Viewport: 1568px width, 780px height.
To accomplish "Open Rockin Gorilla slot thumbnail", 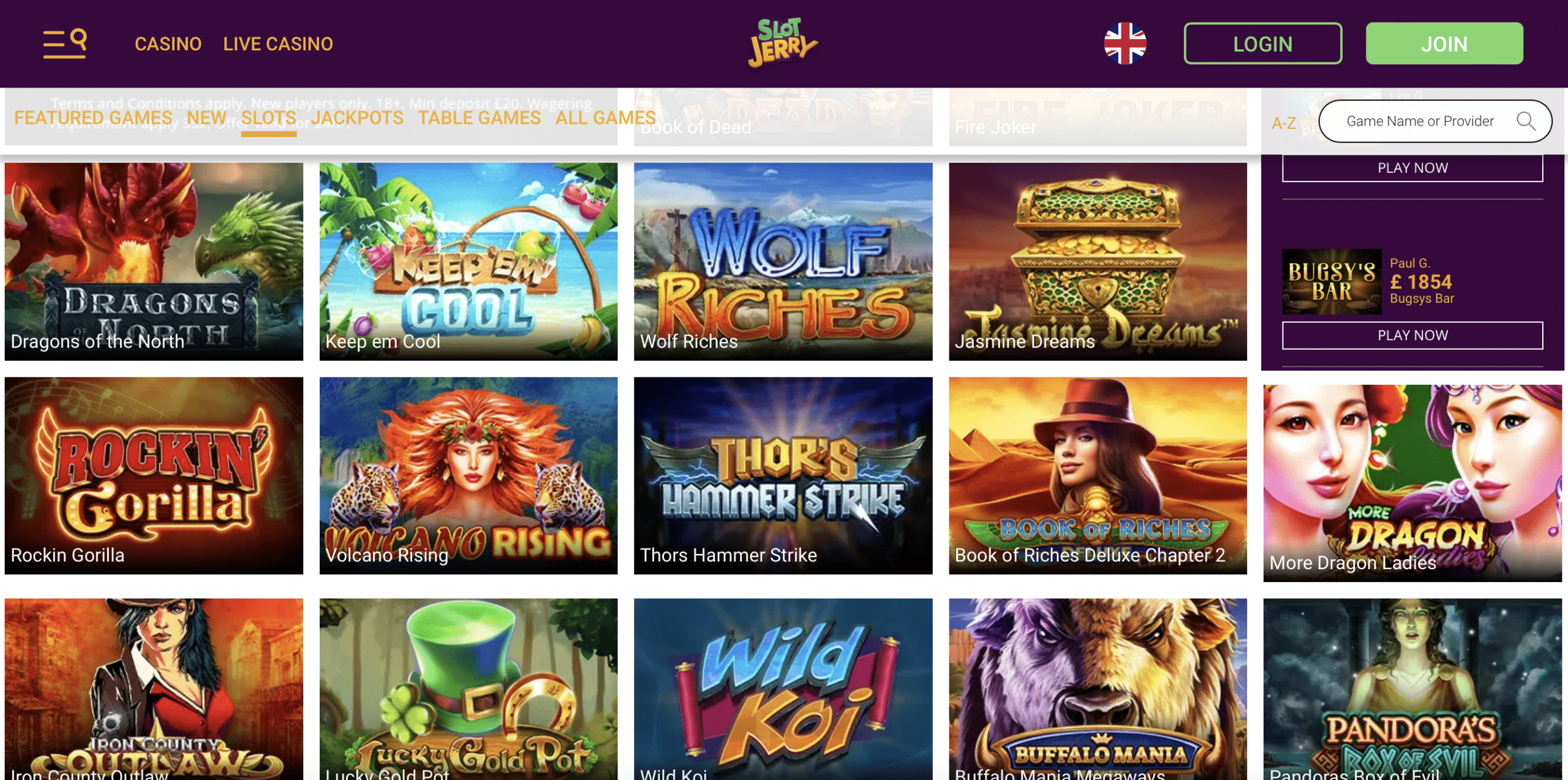I will coord(154,475).
